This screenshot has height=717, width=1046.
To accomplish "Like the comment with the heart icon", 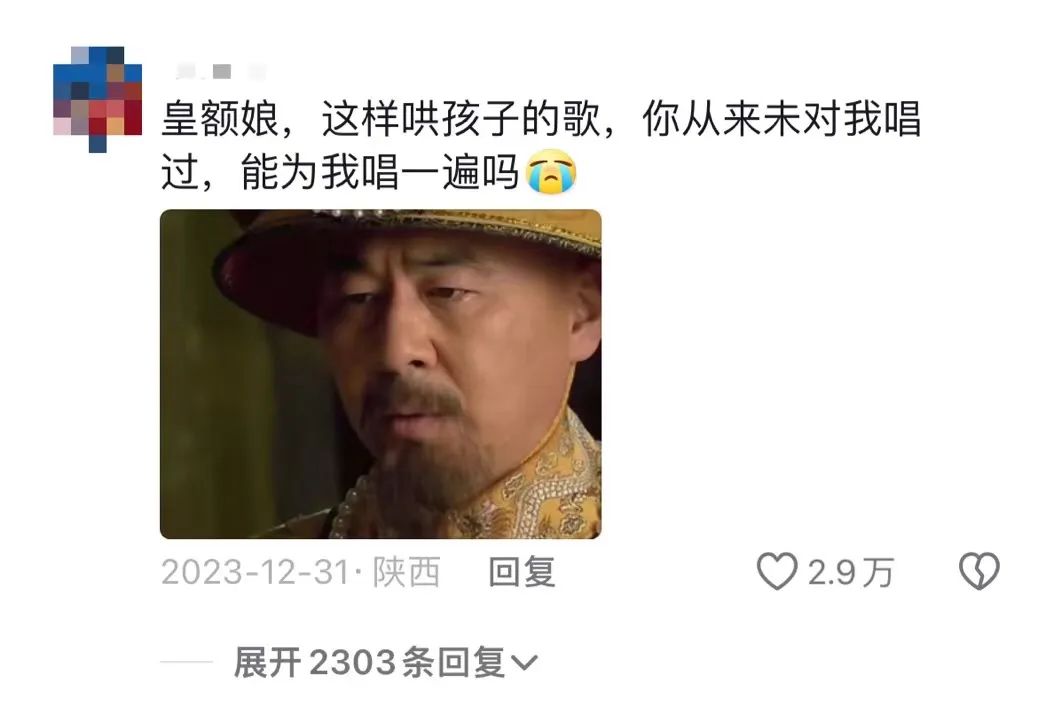I will tap(776, 572).
